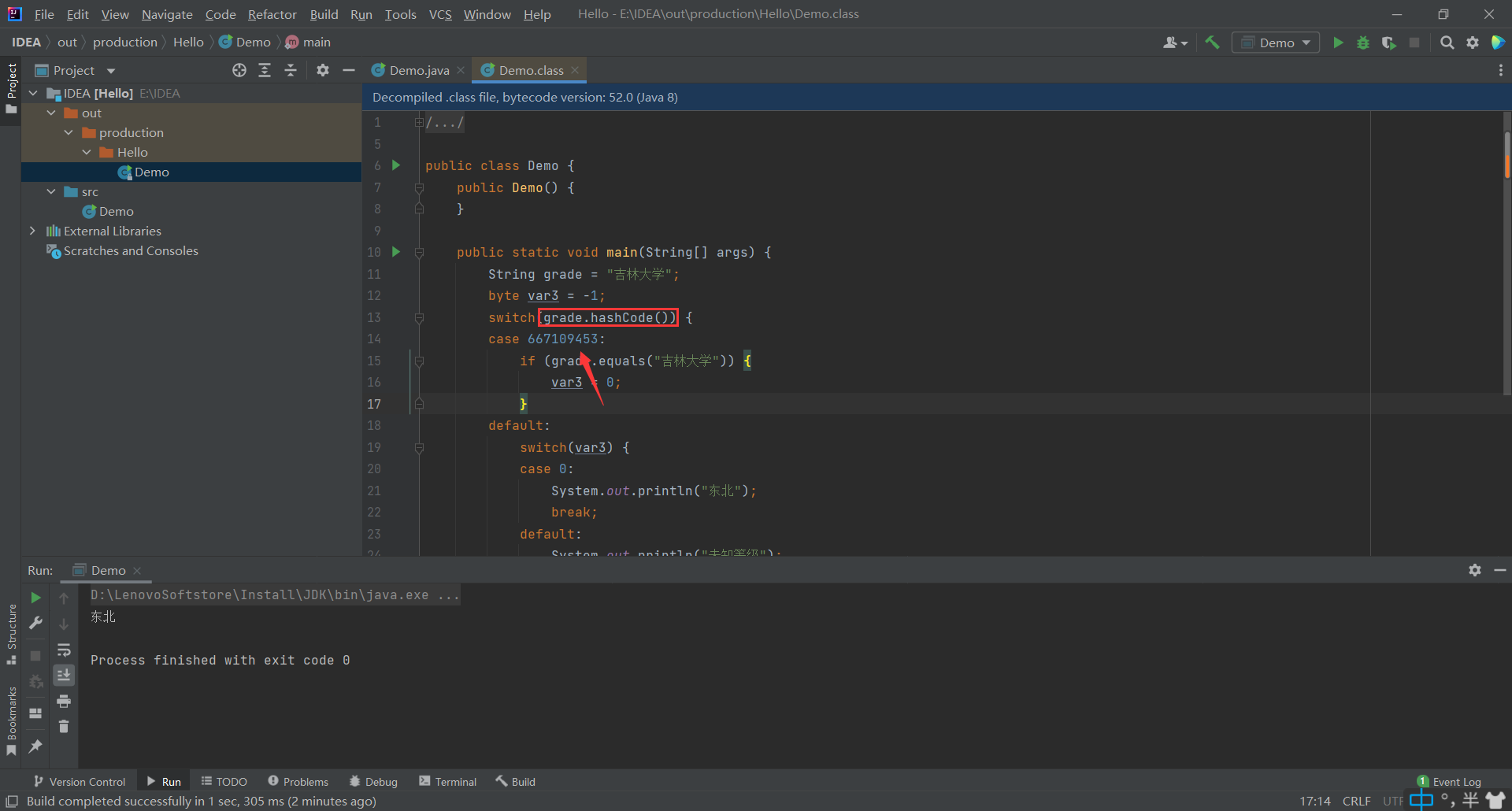Open the Build tool window
1512x811 pixels.
515,781
